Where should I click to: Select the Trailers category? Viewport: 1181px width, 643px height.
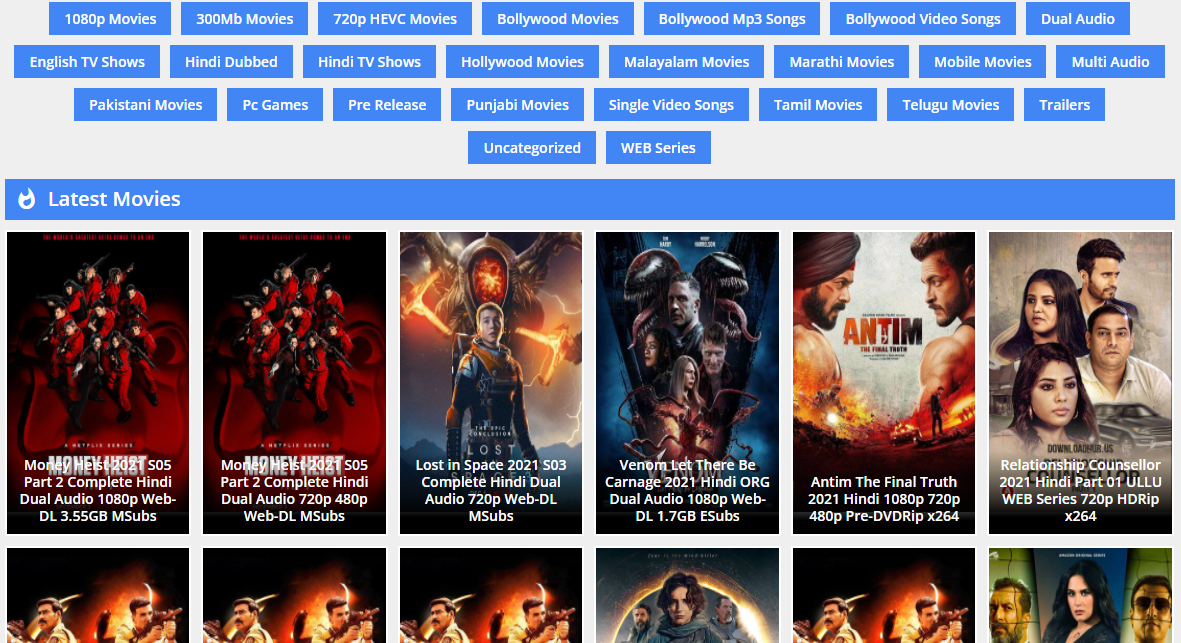(x=1064, y=105)
